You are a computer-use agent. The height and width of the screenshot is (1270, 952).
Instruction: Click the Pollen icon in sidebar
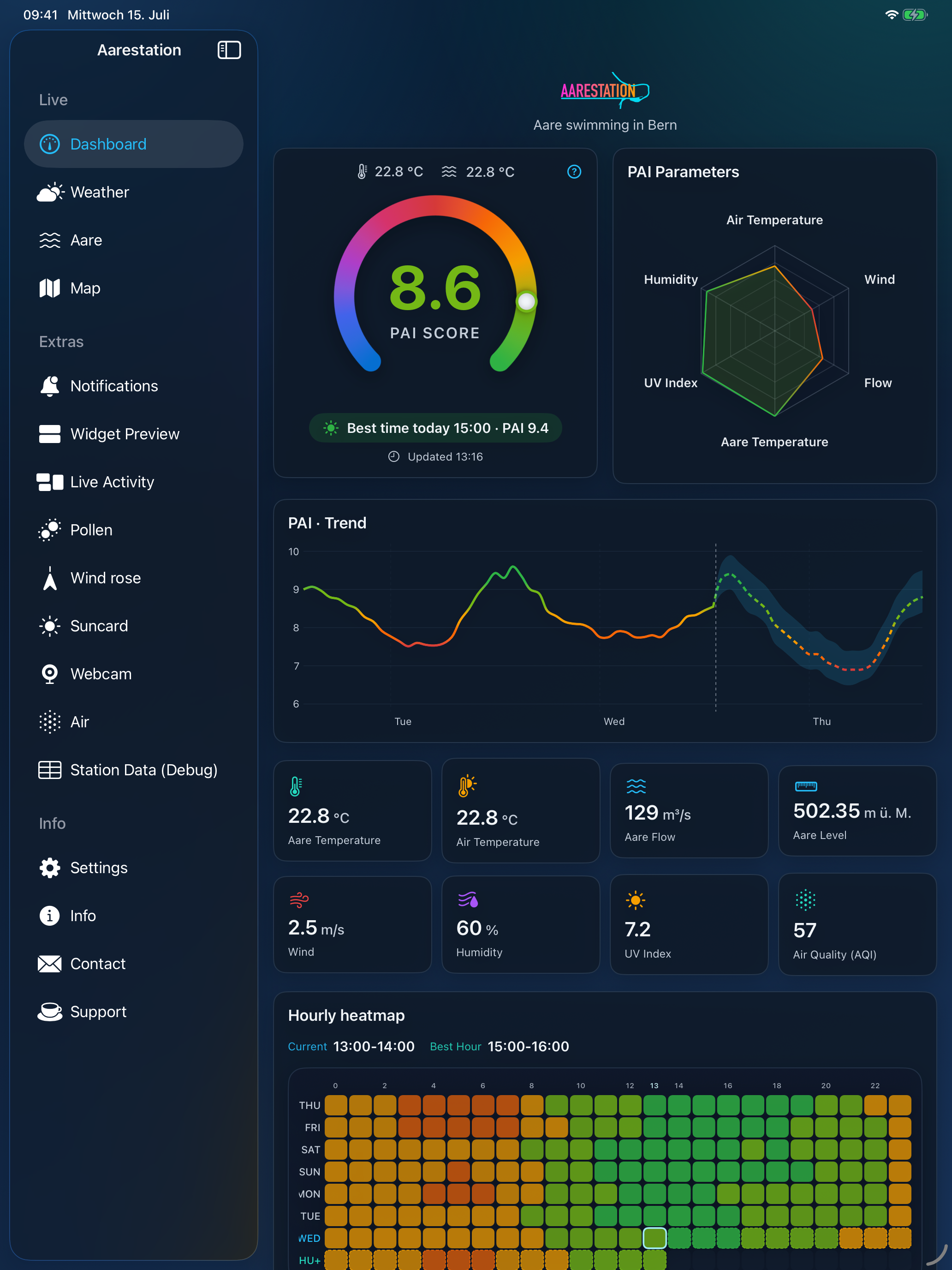50,530
